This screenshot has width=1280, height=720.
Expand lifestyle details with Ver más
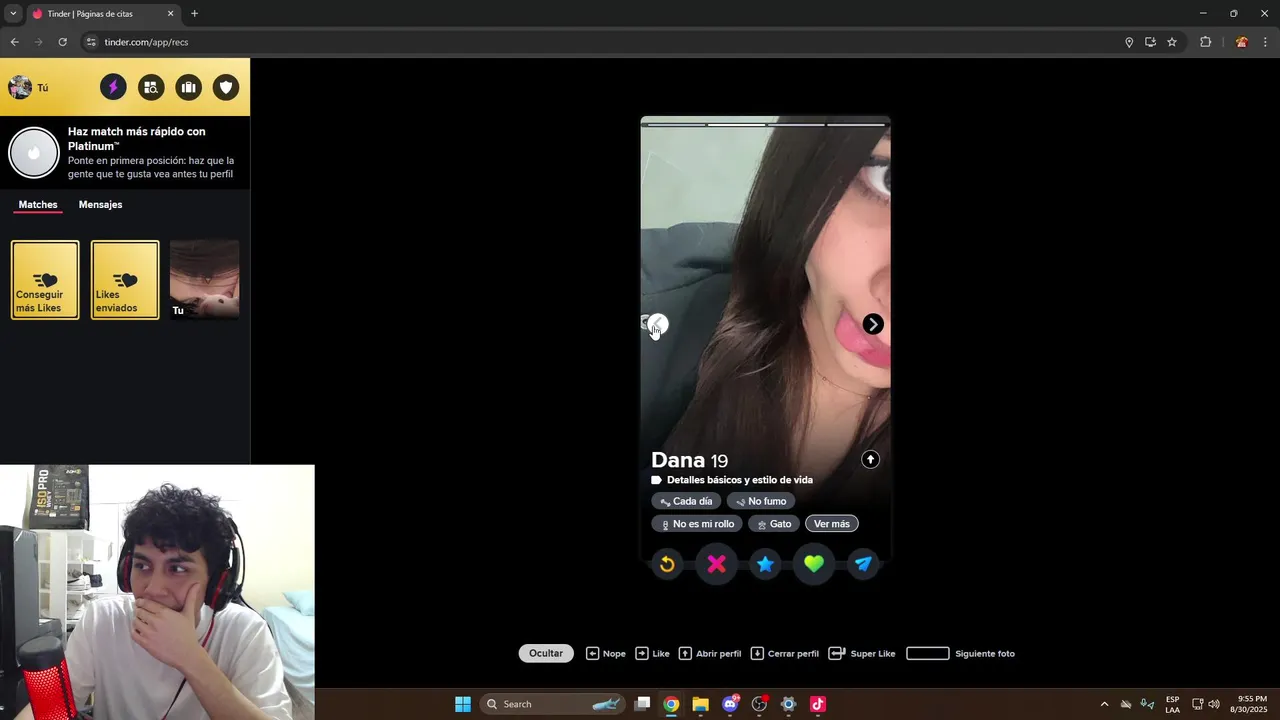click(x=832, y=524)
